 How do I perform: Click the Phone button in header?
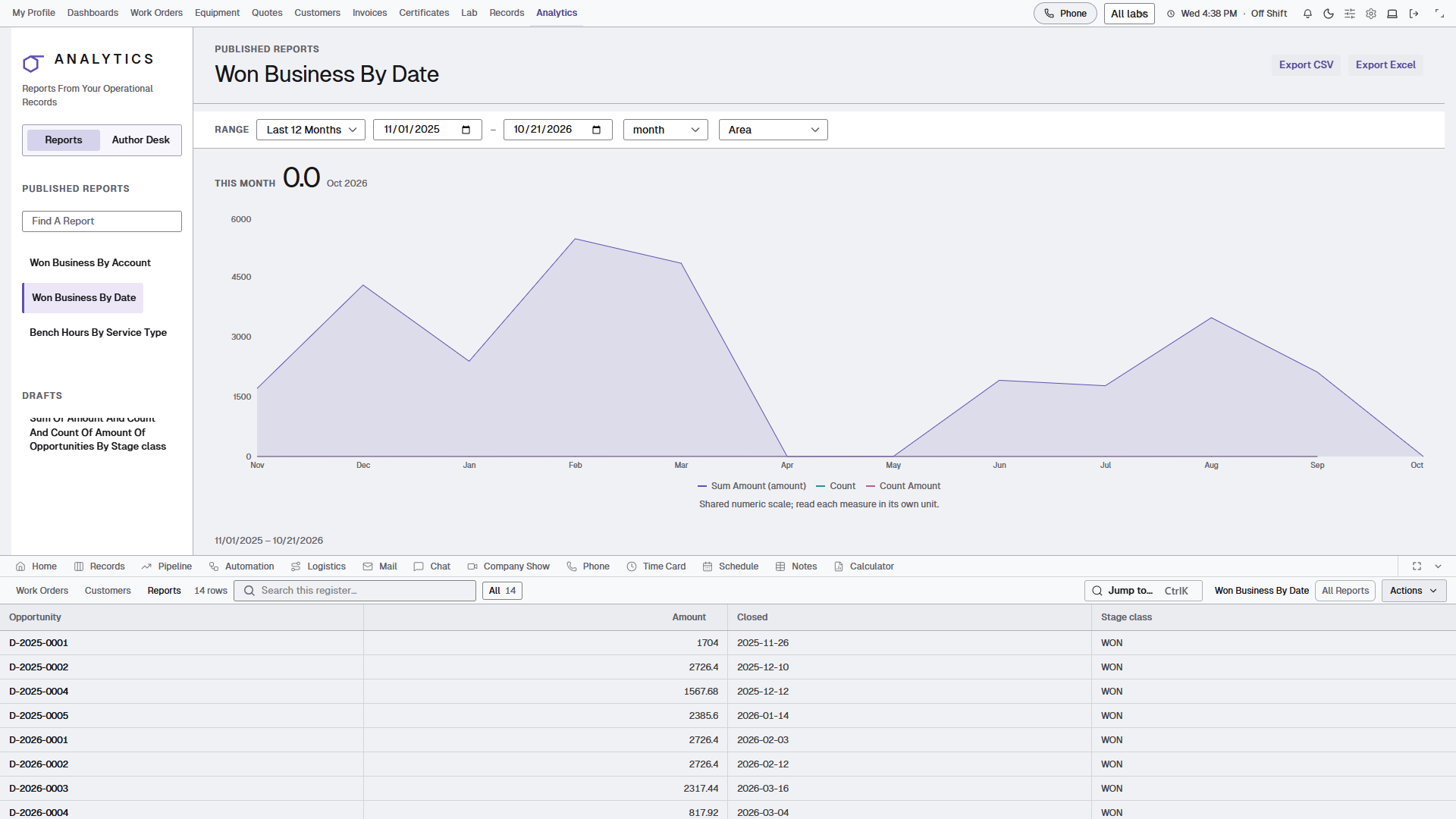click(x=1065, y=14)
